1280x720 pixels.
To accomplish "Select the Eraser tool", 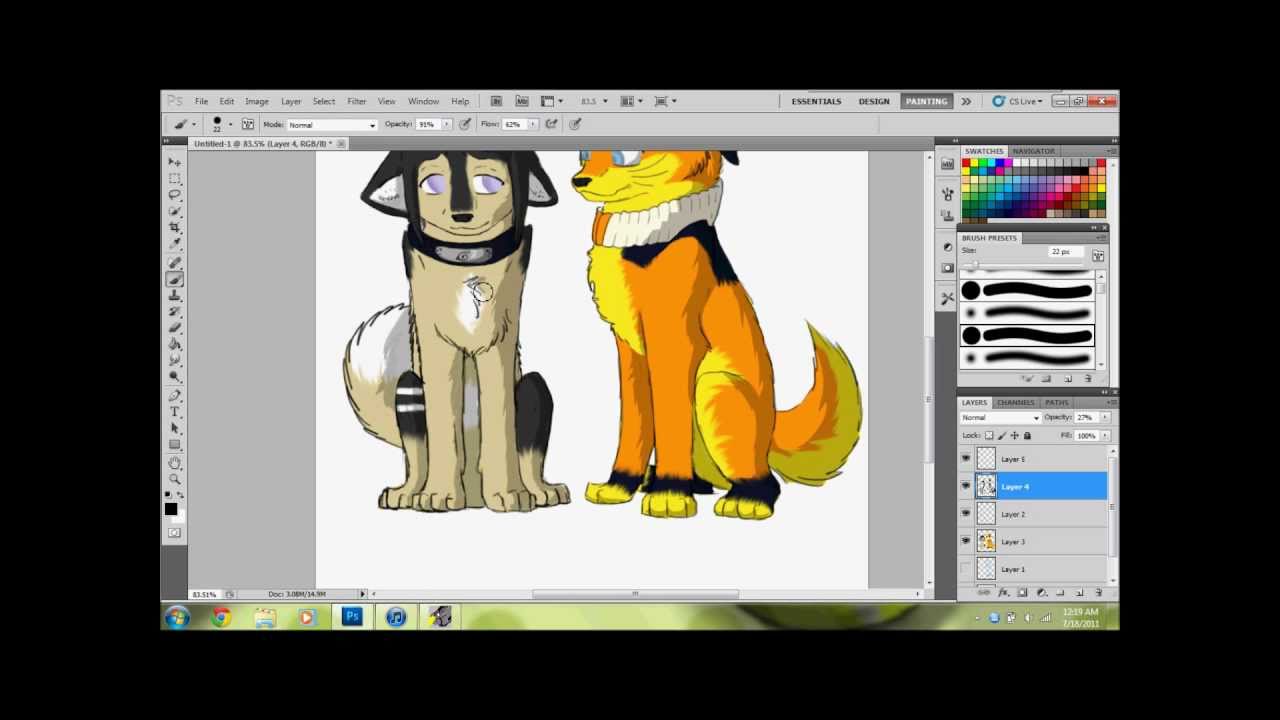I will 174,328.
